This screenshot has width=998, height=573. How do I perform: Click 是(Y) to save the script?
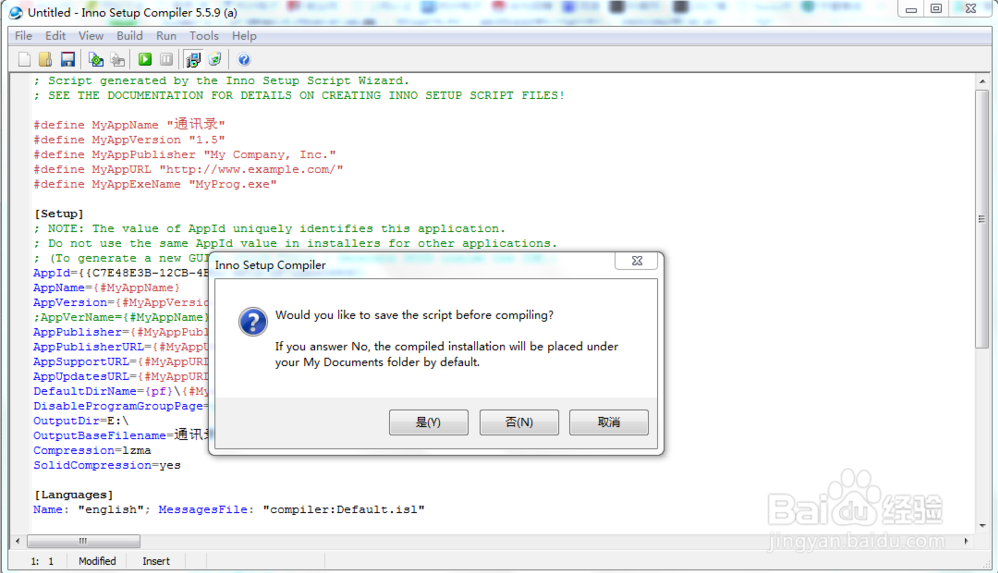point(428,422)
